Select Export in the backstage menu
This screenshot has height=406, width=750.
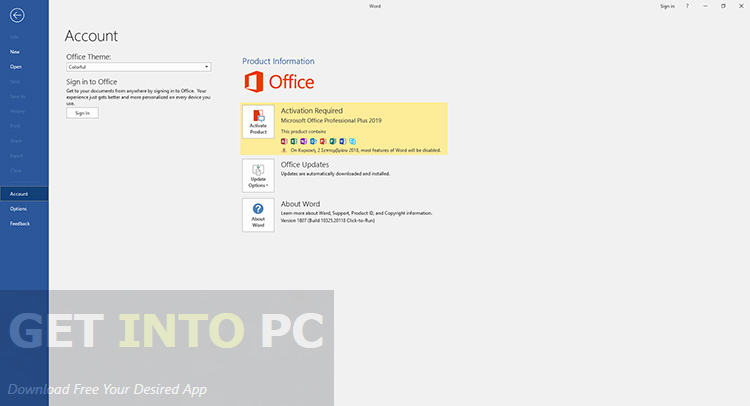(x=16, y=155)
